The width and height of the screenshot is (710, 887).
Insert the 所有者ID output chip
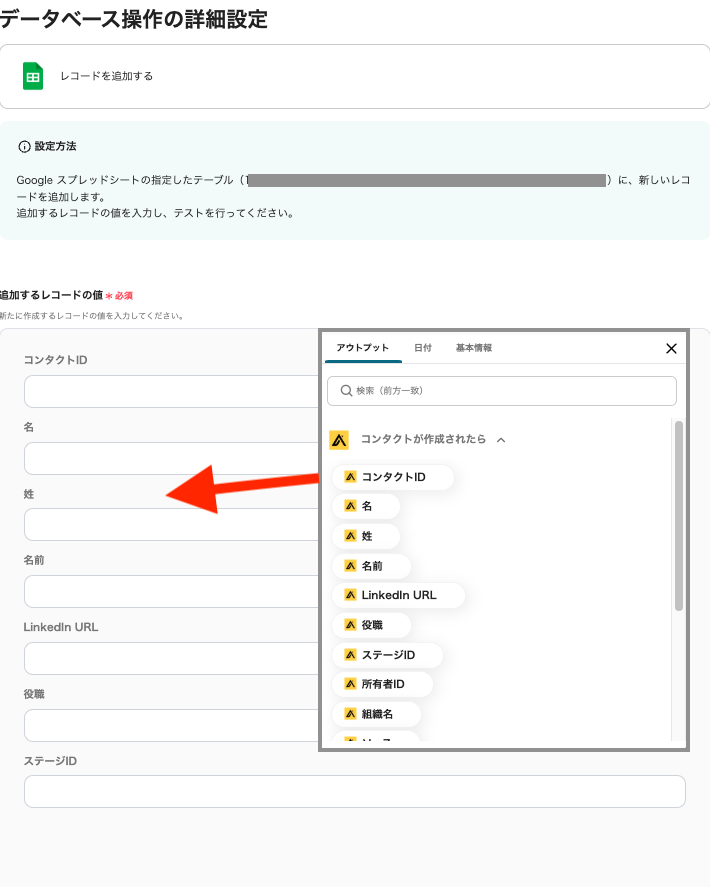(x=382, y=684)
